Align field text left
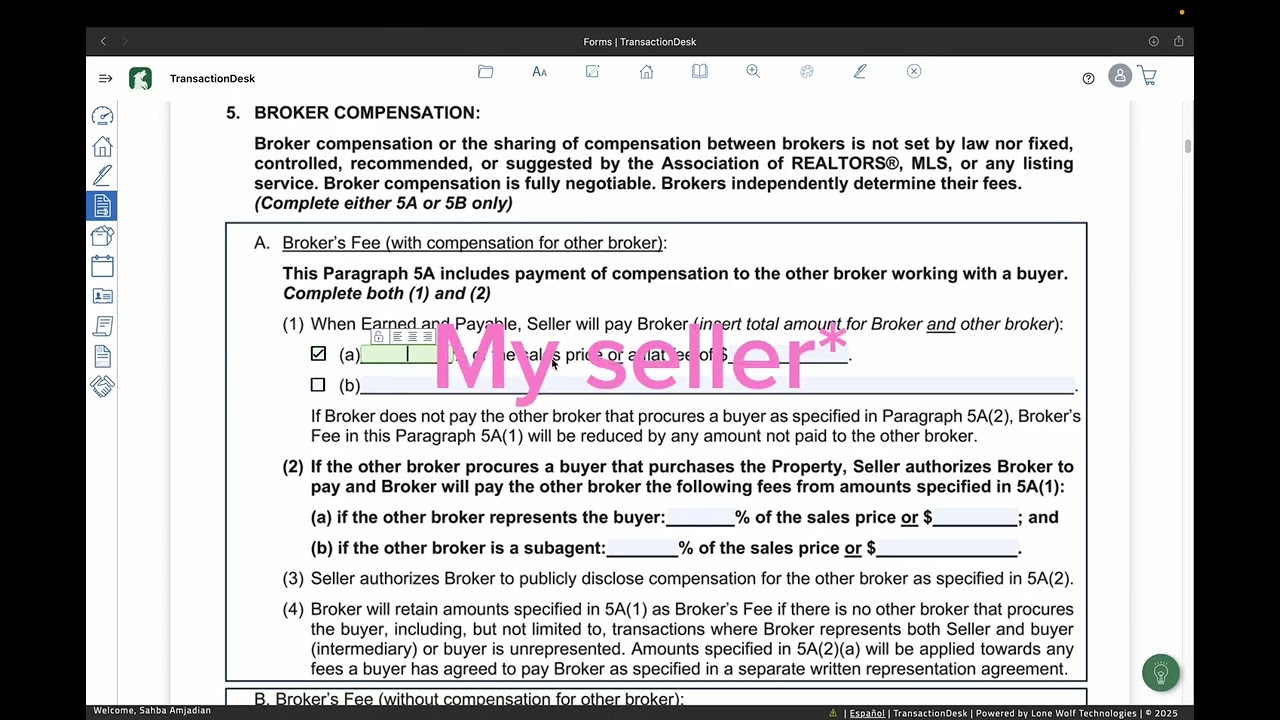 pos(397,337)
